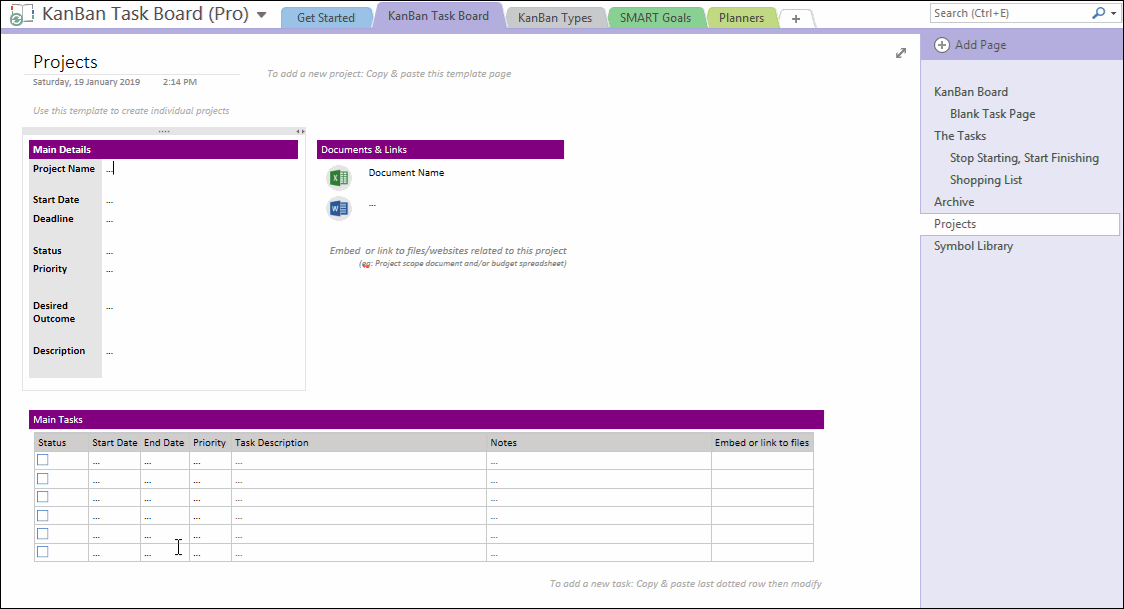
Task: Click the time 2:14 PM
Action: [179, 82]
